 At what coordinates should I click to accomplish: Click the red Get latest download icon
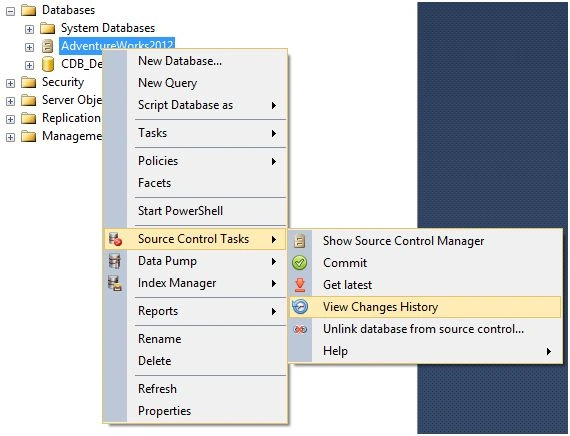click(x=300, y=285)
